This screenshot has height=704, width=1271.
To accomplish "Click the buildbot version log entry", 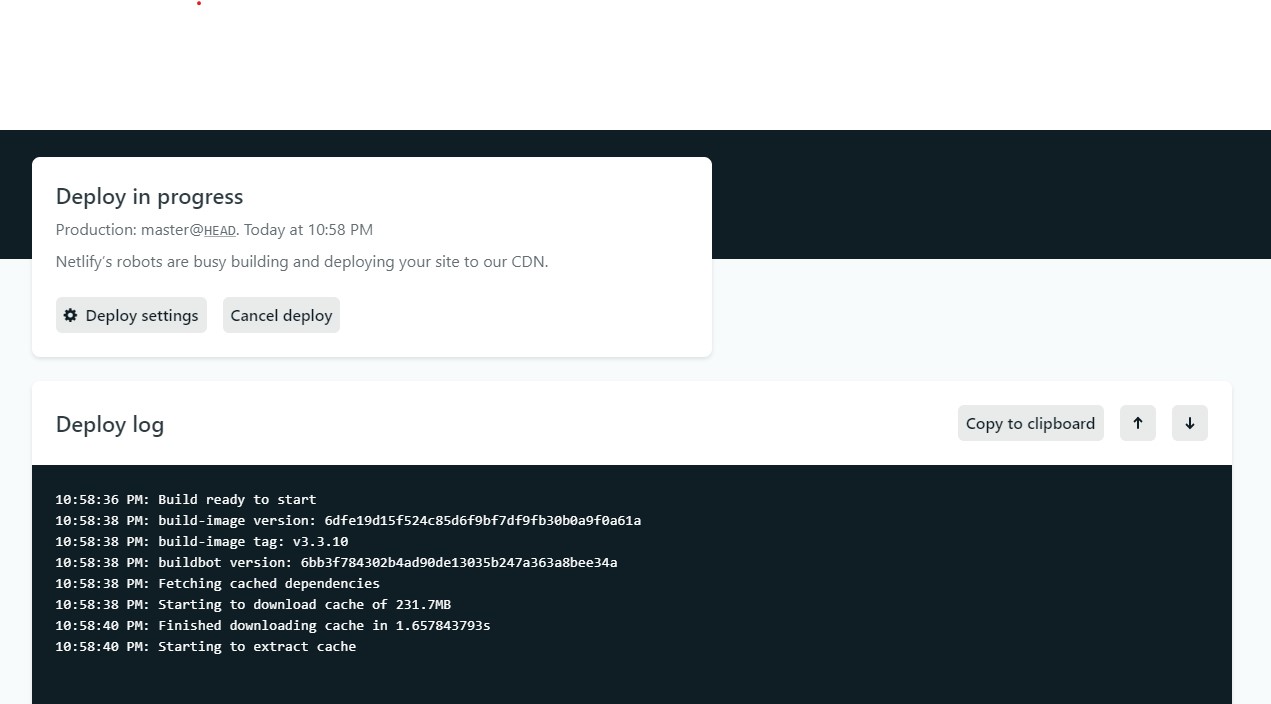I will point(336,562).
